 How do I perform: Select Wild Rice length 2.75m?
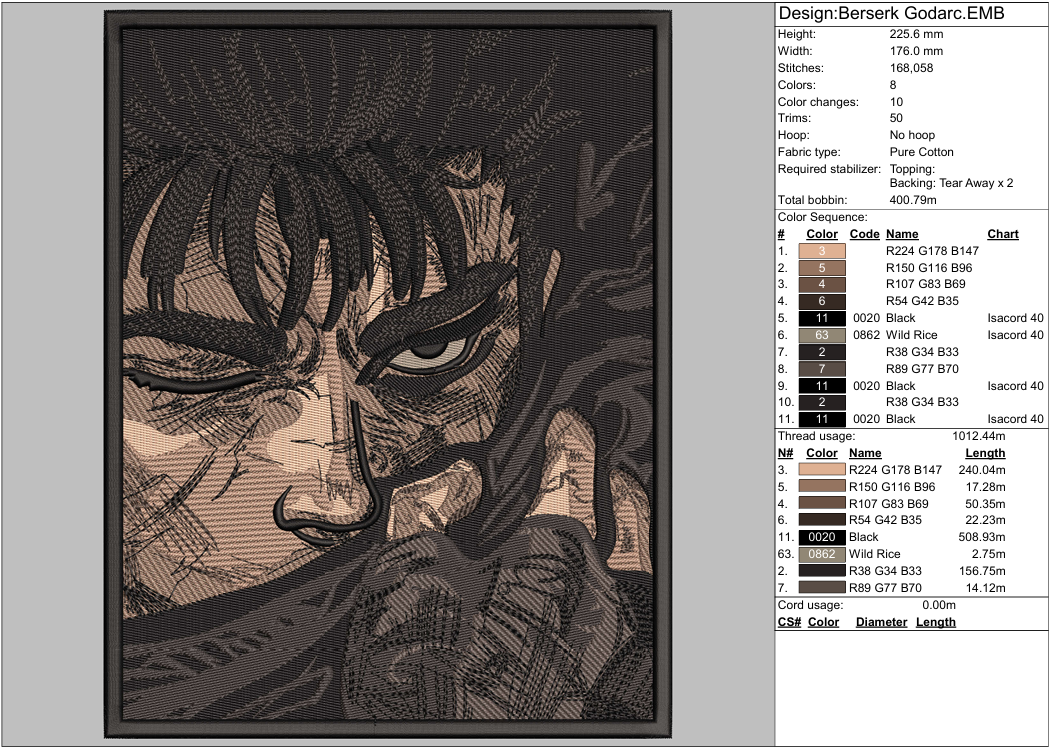[x=988, y=554]
